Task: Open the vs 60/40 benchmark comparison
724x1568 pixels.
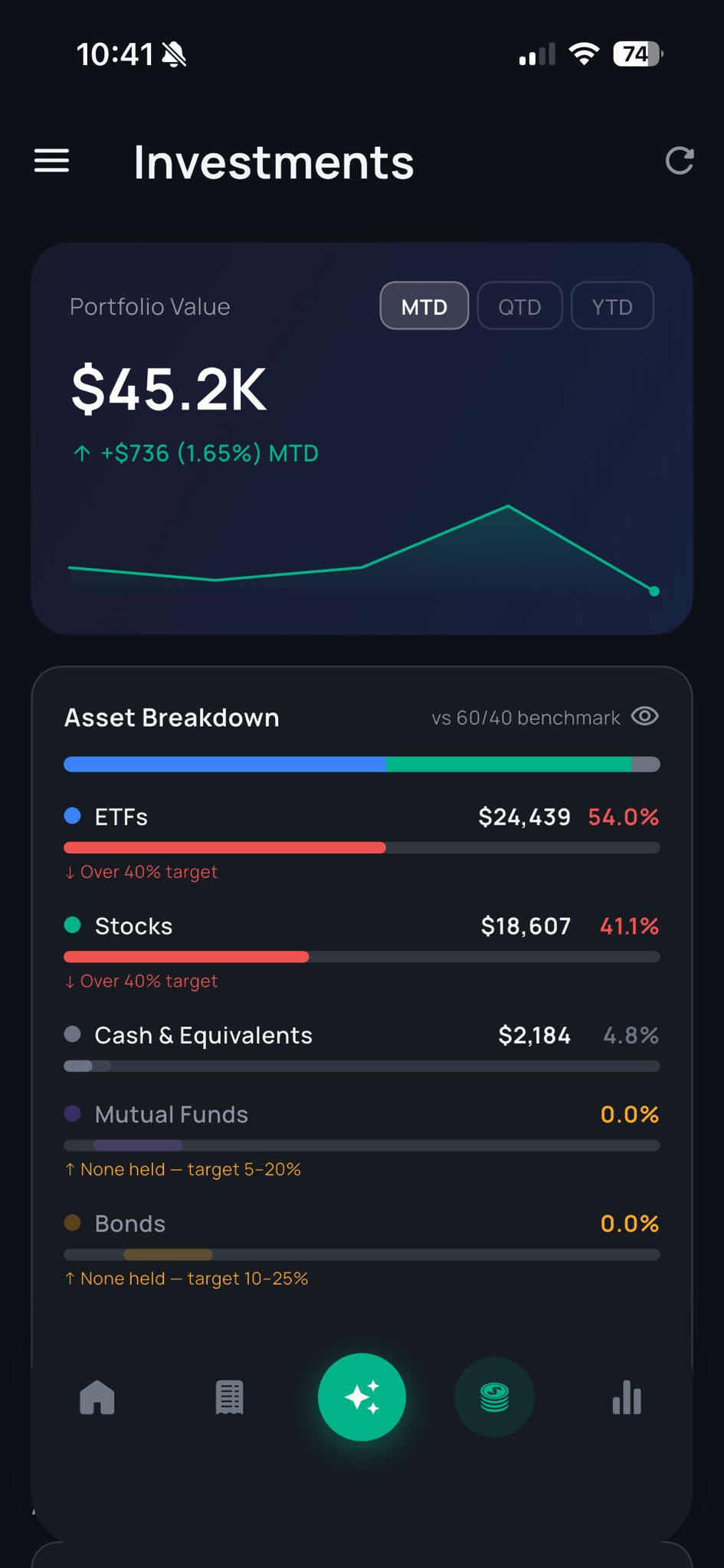Action: click(x=526, y=717)
